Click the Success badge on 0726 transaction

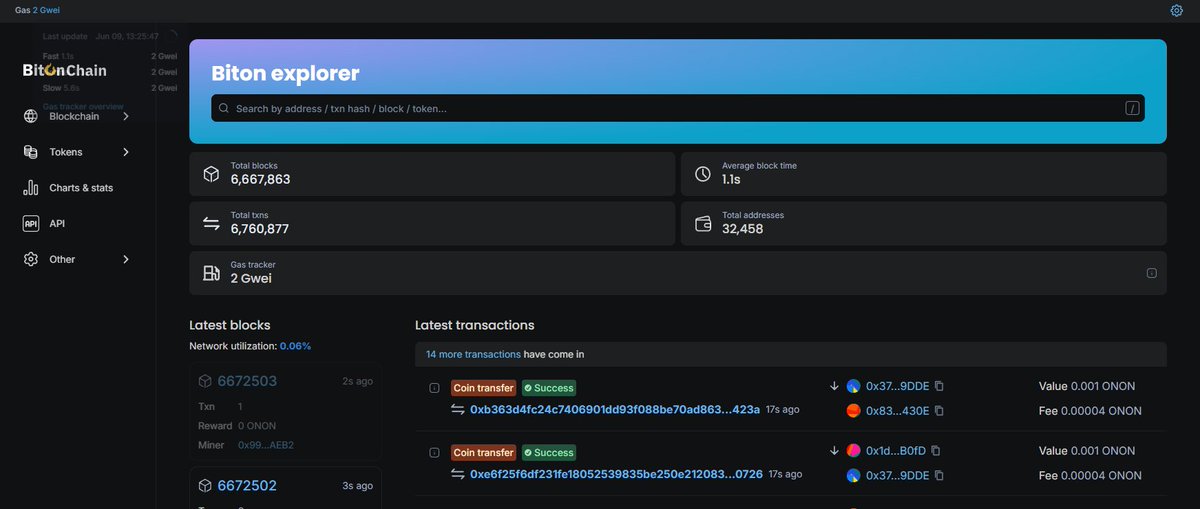[549, 453]
